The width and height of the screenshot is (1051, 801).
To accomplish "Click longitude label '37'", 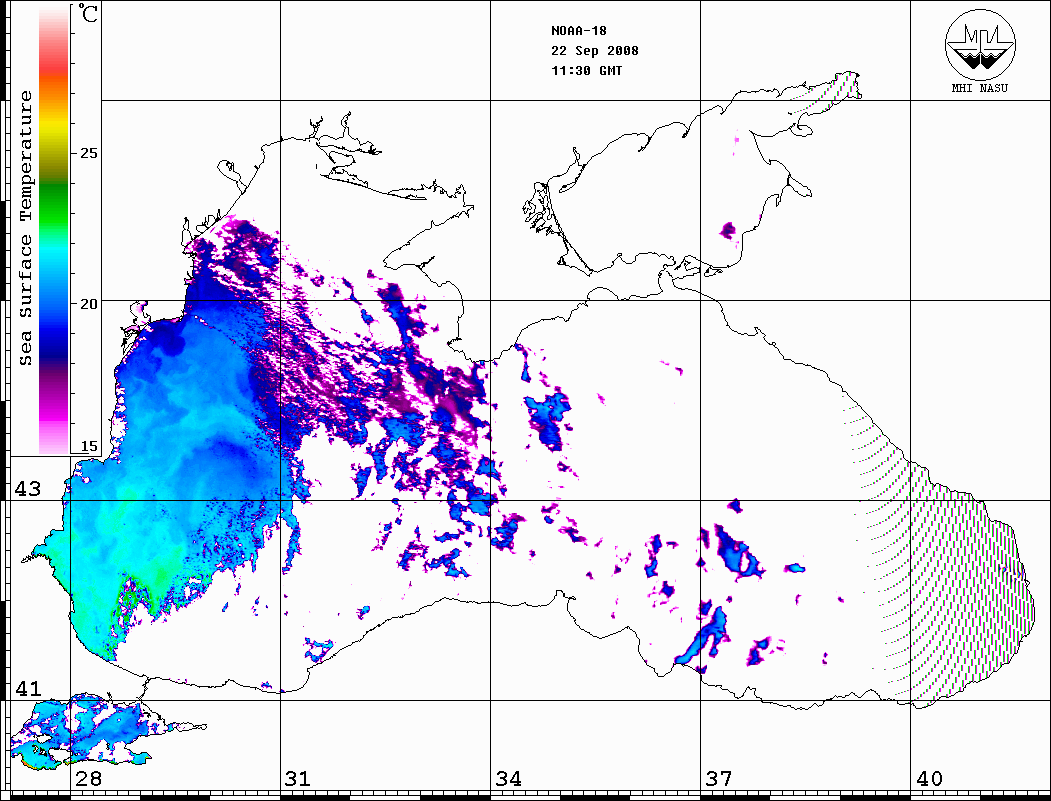I will 719,779.
